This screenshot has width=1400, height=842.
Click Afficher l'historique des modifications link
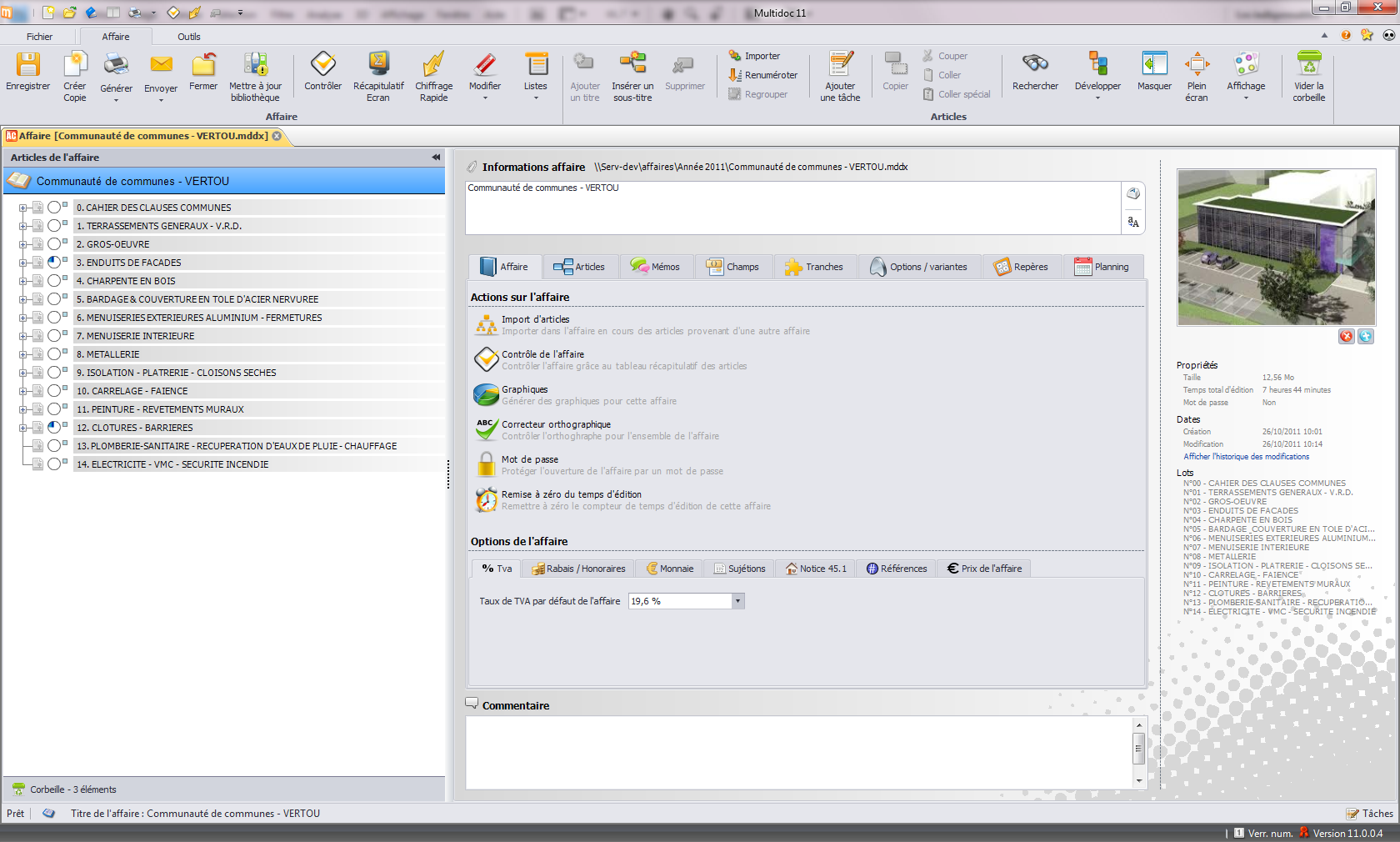1246,457
